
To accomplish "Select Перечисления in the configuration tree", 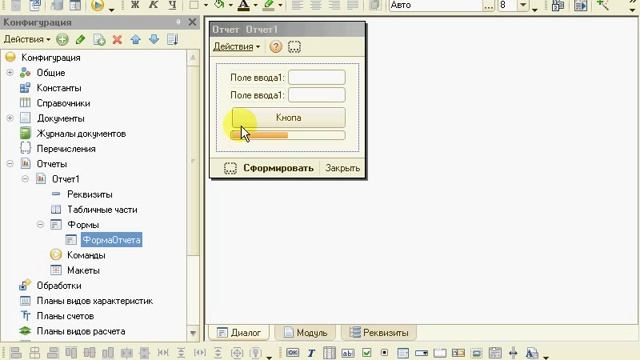I will [66, 149].
